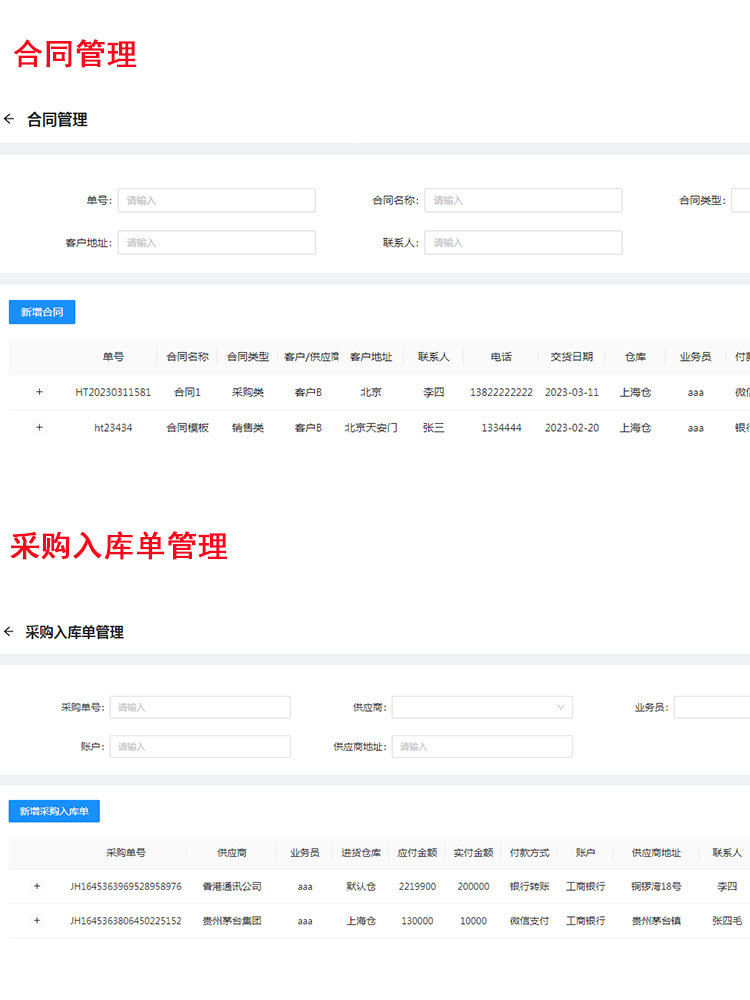Image resolution: width=750 pixels, height=1000 pixels.
Task: Select phone cell 13822222222
Action: 501,392
